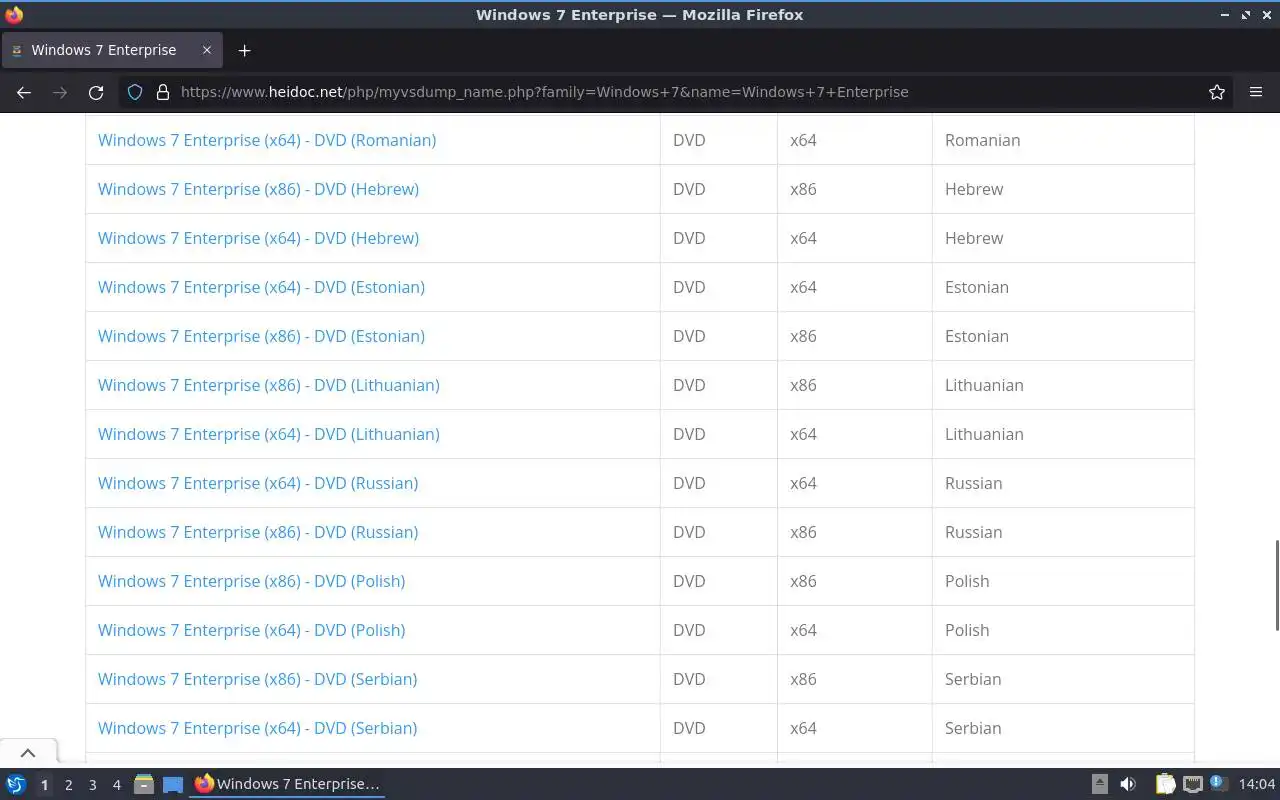Show site security padlock info
The image size is (1280, 800).
(x=163, y=92)
